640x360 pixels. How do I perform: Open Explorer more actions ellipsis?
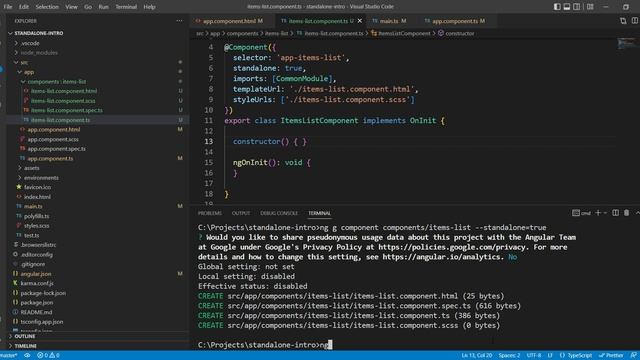[179, 21]
